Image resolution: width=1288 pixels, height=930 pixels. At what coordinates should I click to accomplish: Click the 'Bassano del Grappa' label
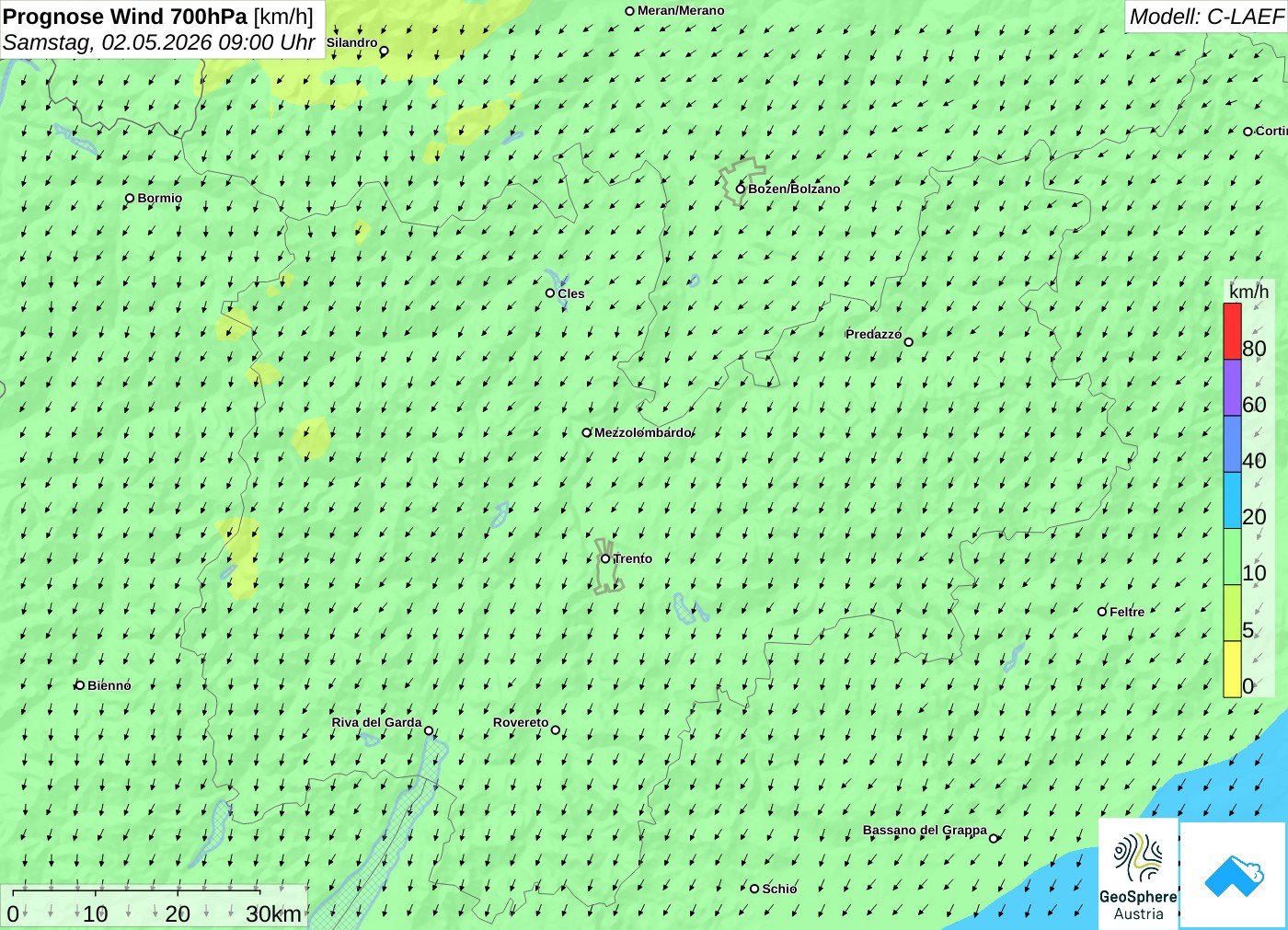925,830
